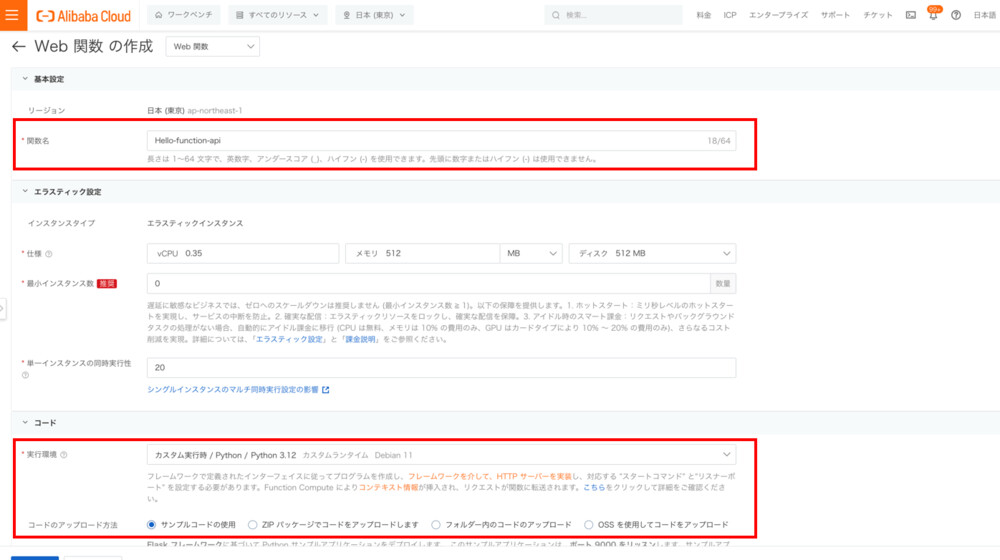Open the Web 関数 type dropdown
Image resolution: width=1000 pixels, height=560 pixels.
[x=212, y=47]
